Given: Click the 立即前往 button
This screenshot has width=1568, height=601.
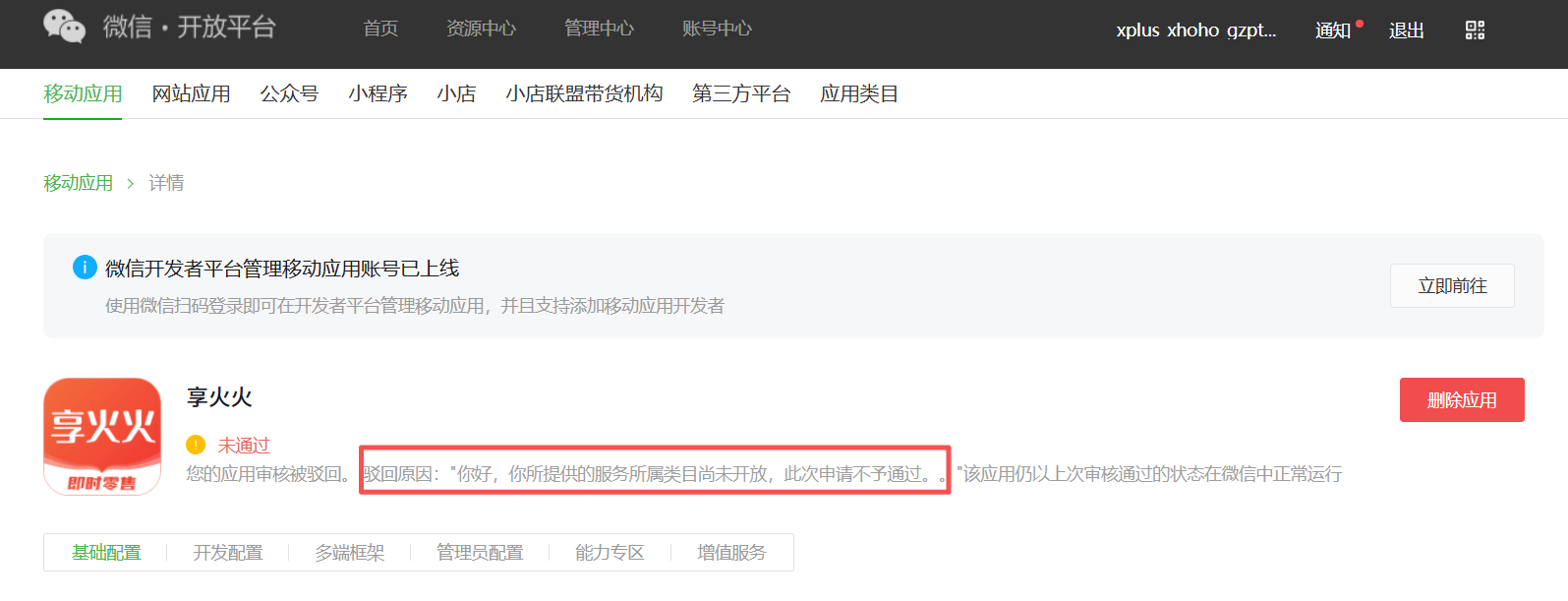Looking at the screenshot, I should (x=1452, y=285).
